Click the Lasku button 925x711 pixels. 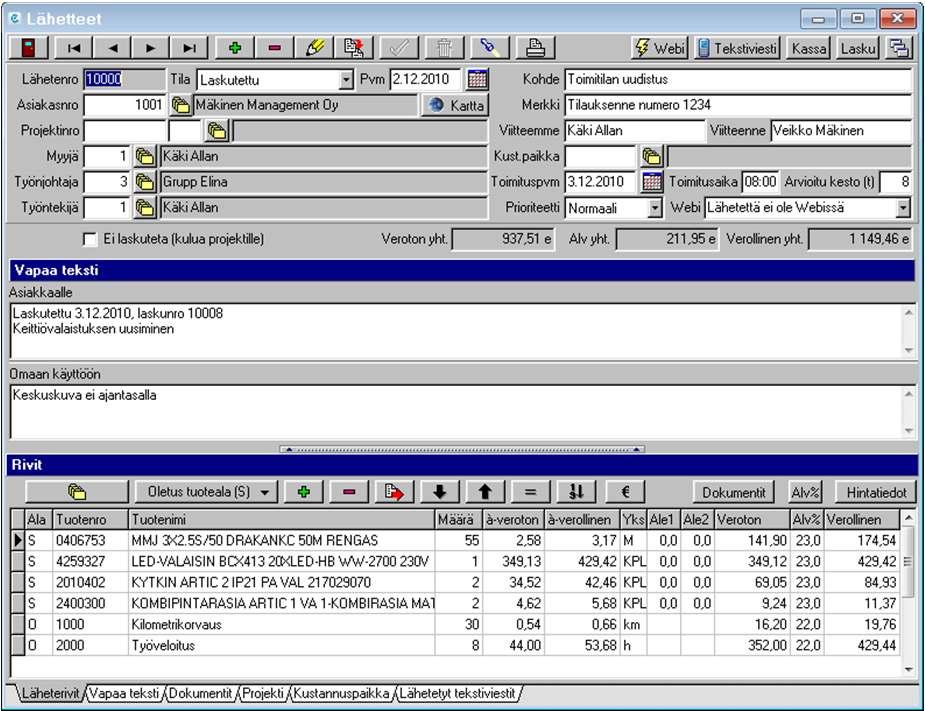point(858,48)
